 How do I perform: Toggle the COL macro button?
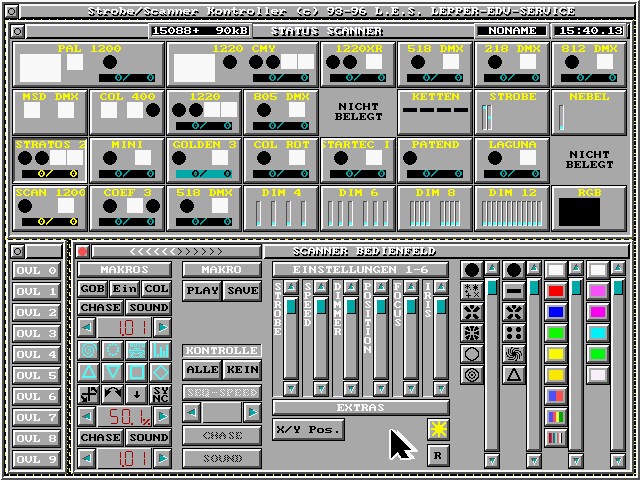[x=156, y=289]
